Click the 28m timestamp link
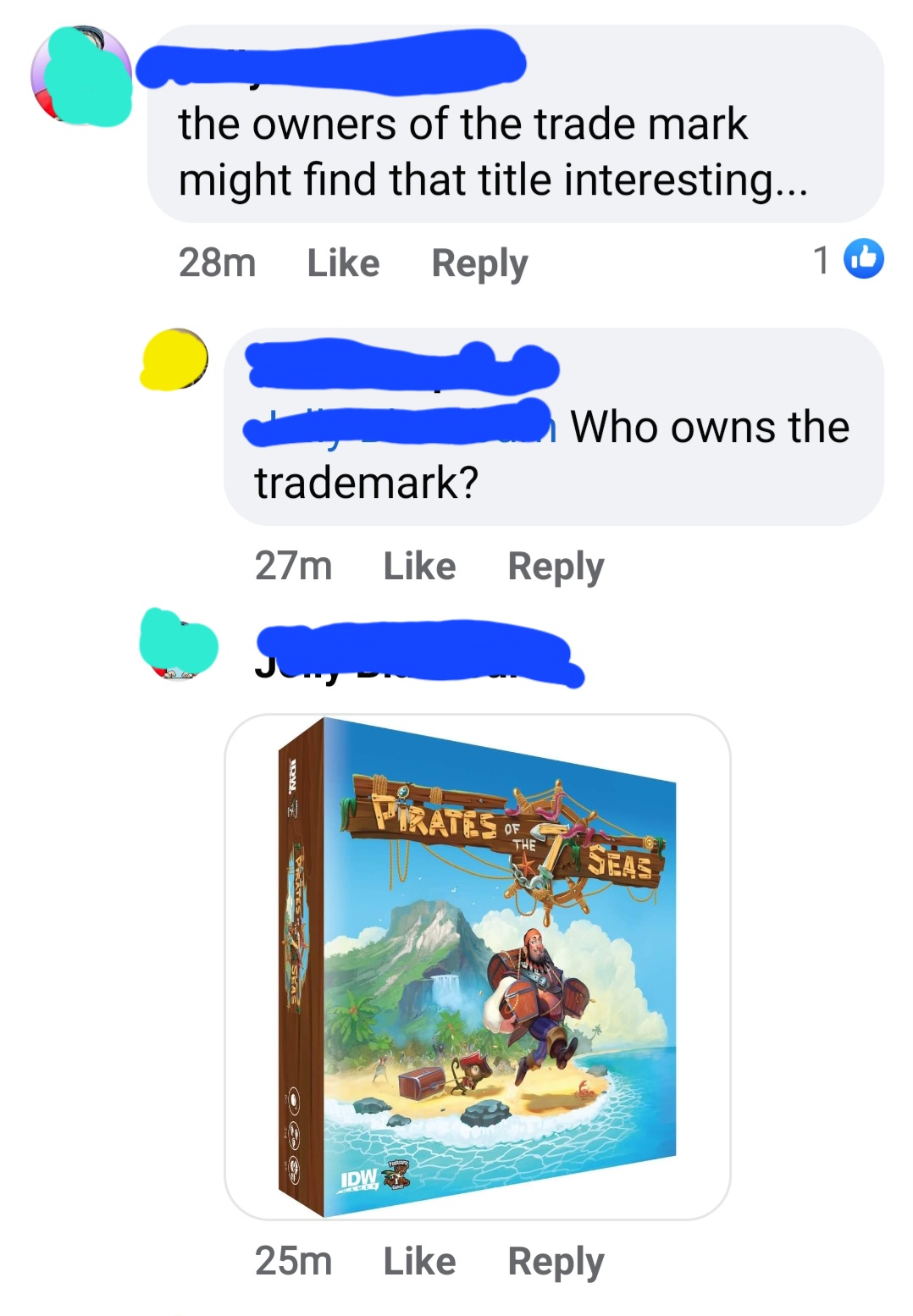Screen dimensions: 913x1316 tap(217, 262)
